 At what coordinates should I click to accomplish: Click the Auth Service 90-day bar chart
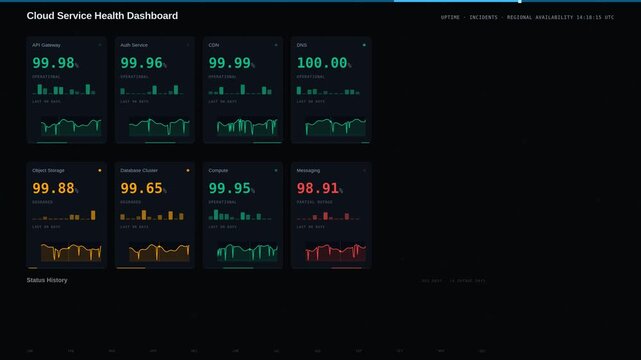(x=152, y=89)
